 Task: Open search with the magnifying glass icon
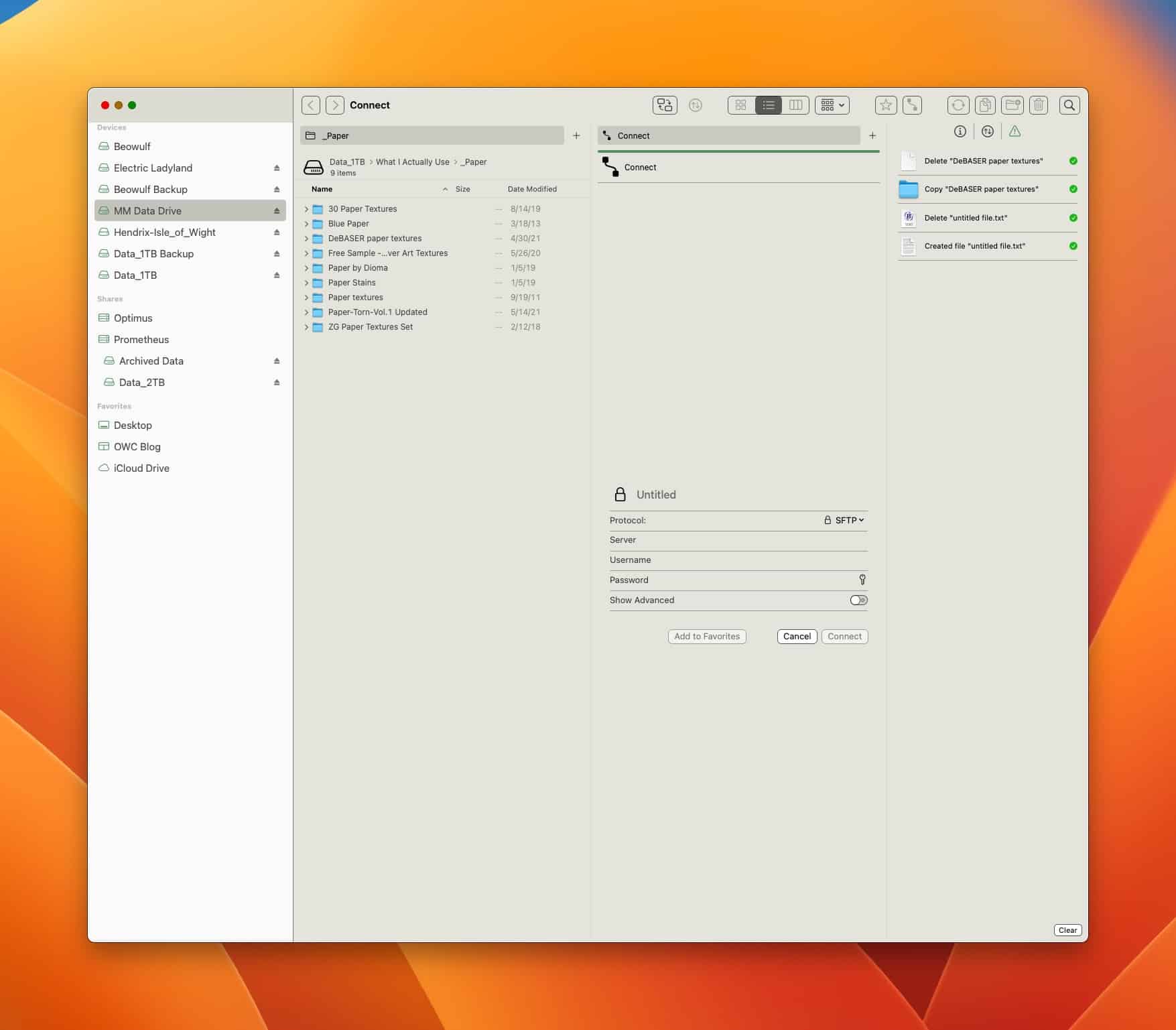[x=1069, y=105]
